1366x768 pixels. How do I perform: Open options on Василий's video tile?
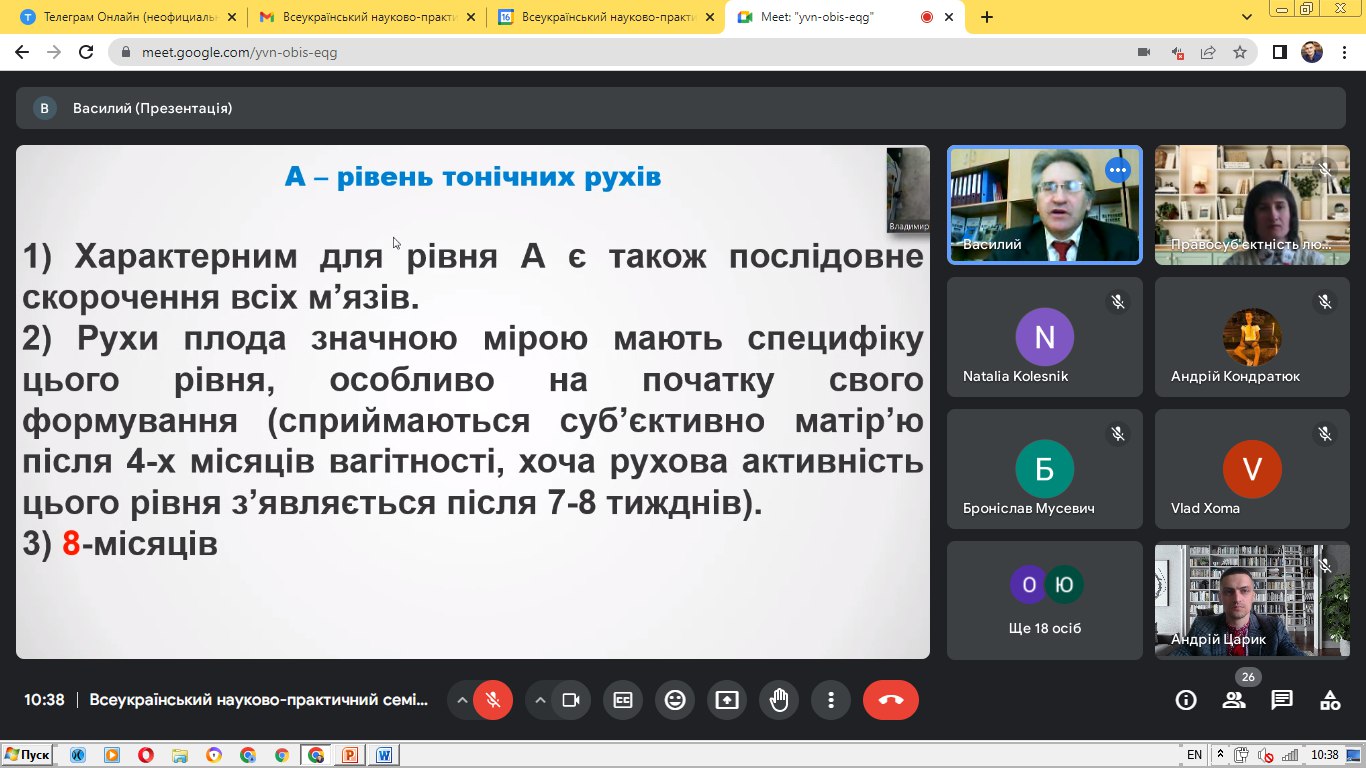(x=1117, y=171)
